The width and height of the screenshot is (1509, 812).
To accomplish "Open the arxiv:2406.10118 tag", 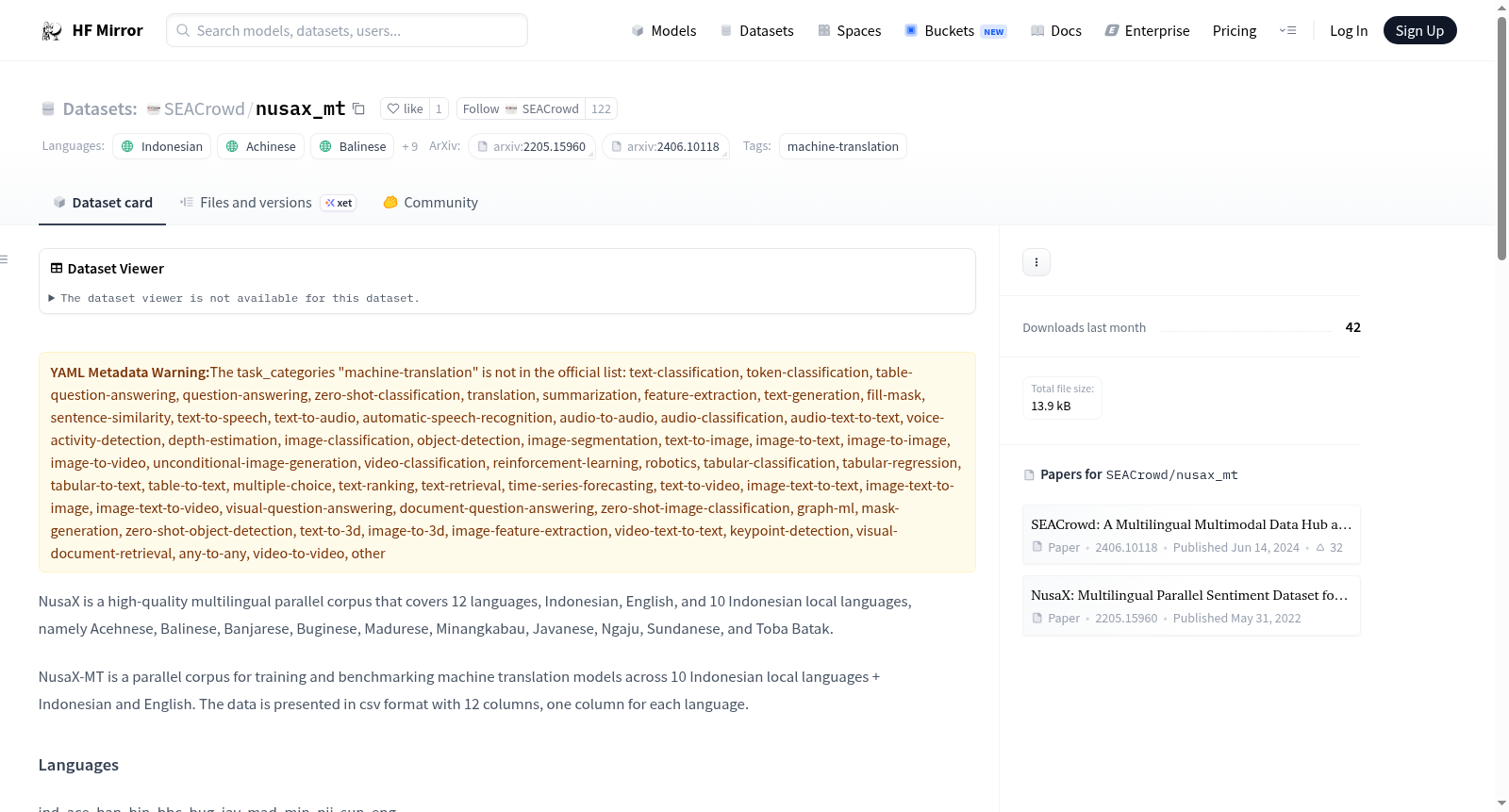I will point(666,146).
